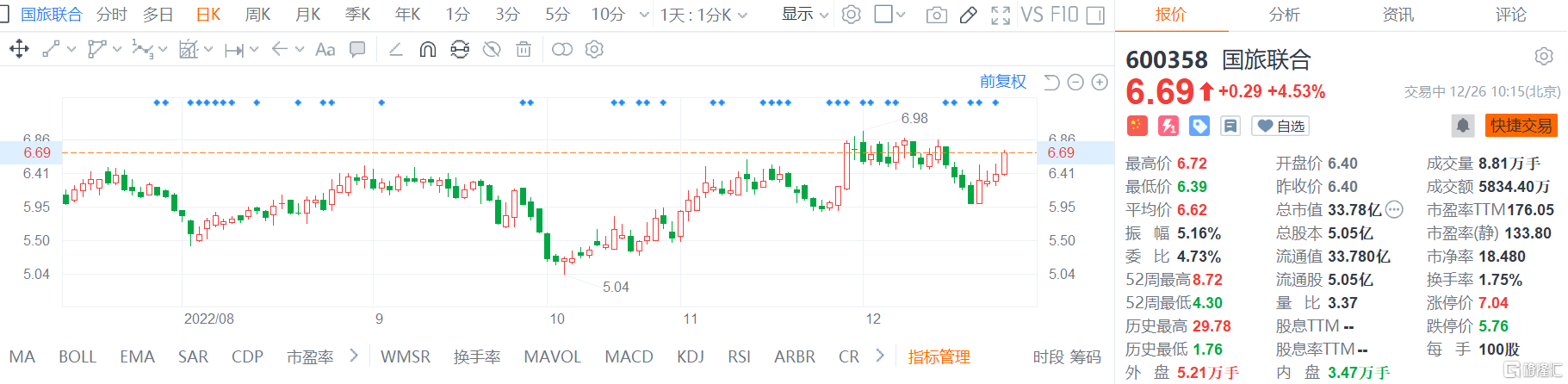Expand the line tool options arrow

(71, 49)
